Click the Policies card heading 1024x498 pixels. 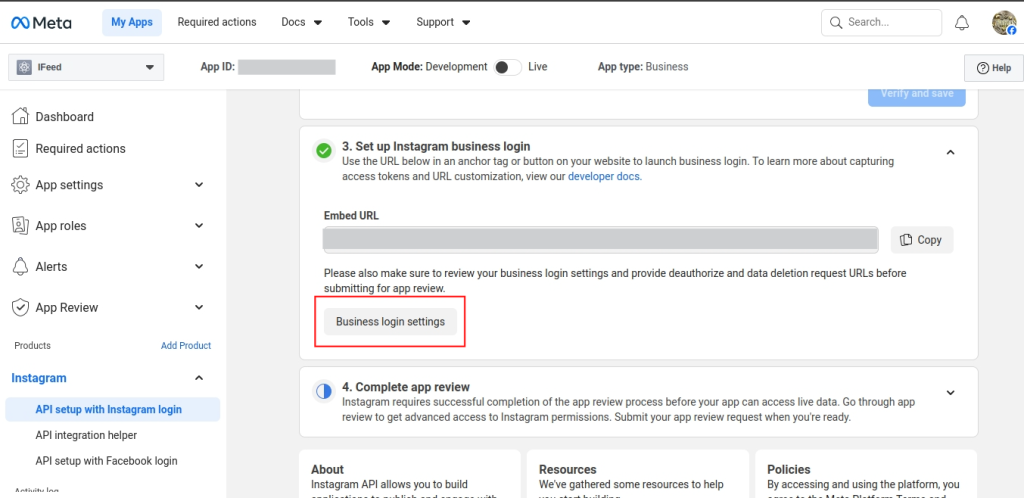tap(789, 469)
